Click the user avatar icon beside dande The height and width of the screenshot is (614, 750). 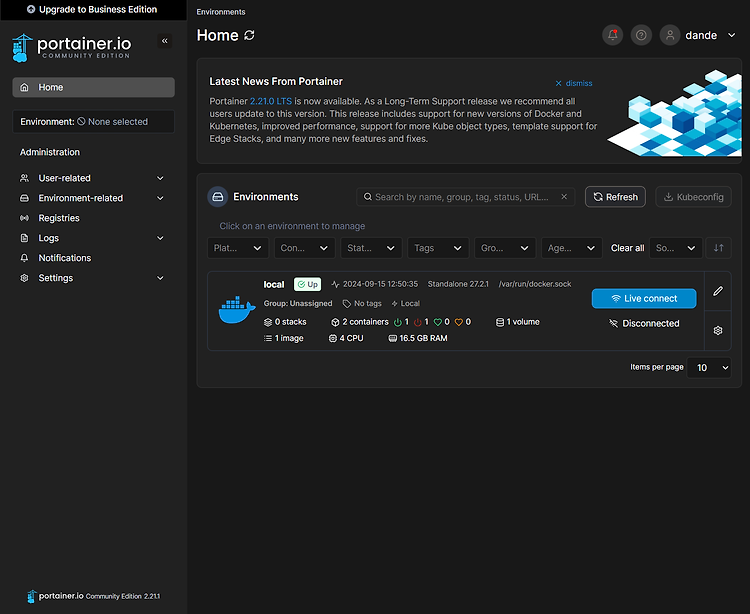(670, 35)
